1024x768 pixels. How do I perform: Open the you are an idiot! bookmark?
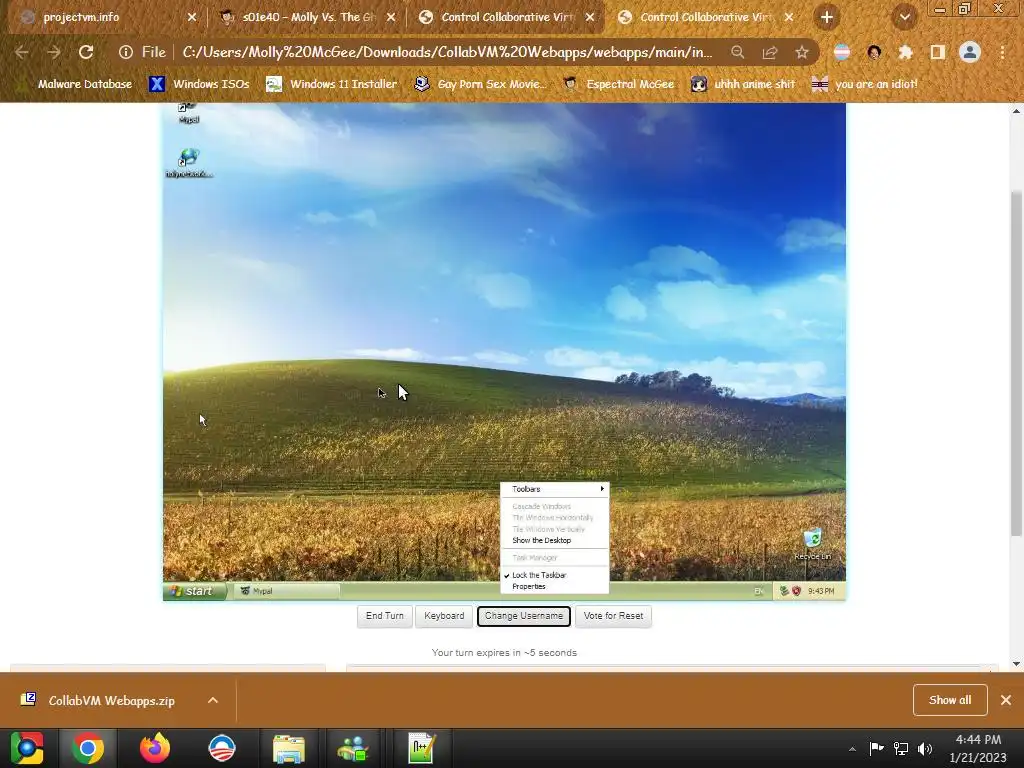tap(864, 84)
